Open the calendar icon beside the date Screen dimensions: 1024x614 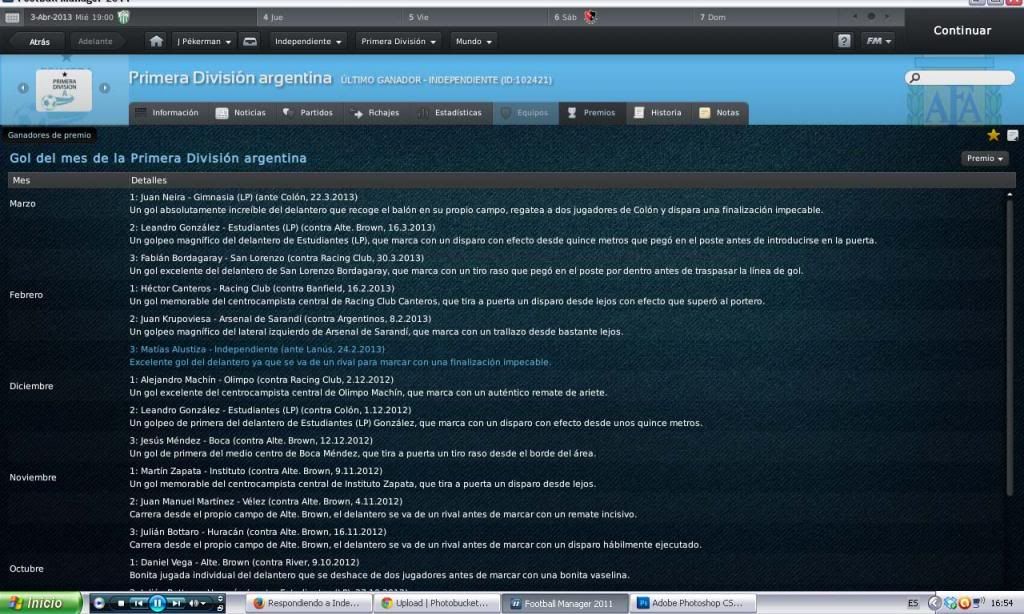point(12,18)
